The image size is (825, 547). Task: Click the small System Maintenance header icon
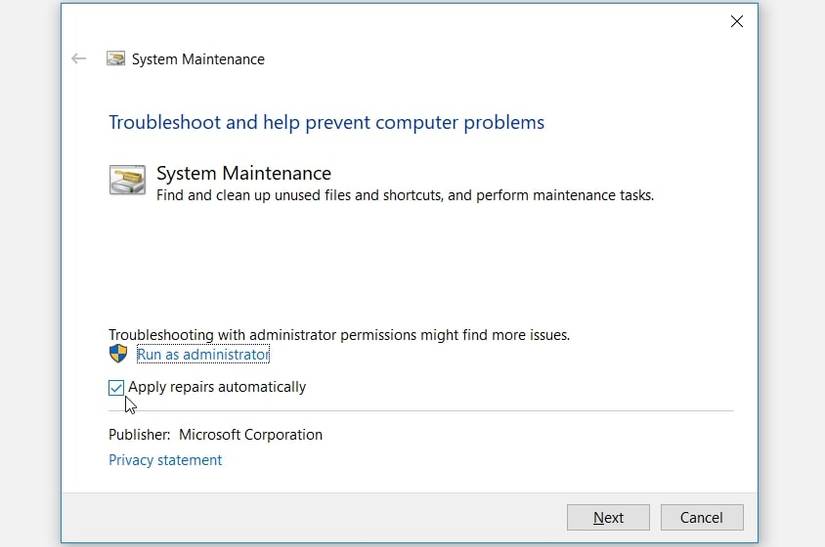(x=116, y=59)
